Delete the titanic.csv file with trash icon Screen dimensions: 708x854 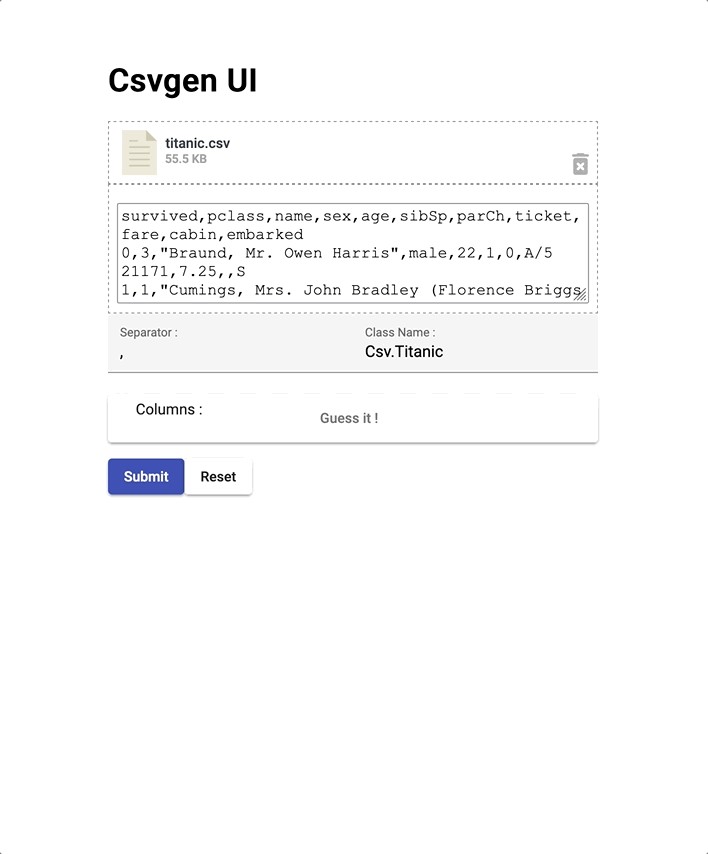(580, 164)
